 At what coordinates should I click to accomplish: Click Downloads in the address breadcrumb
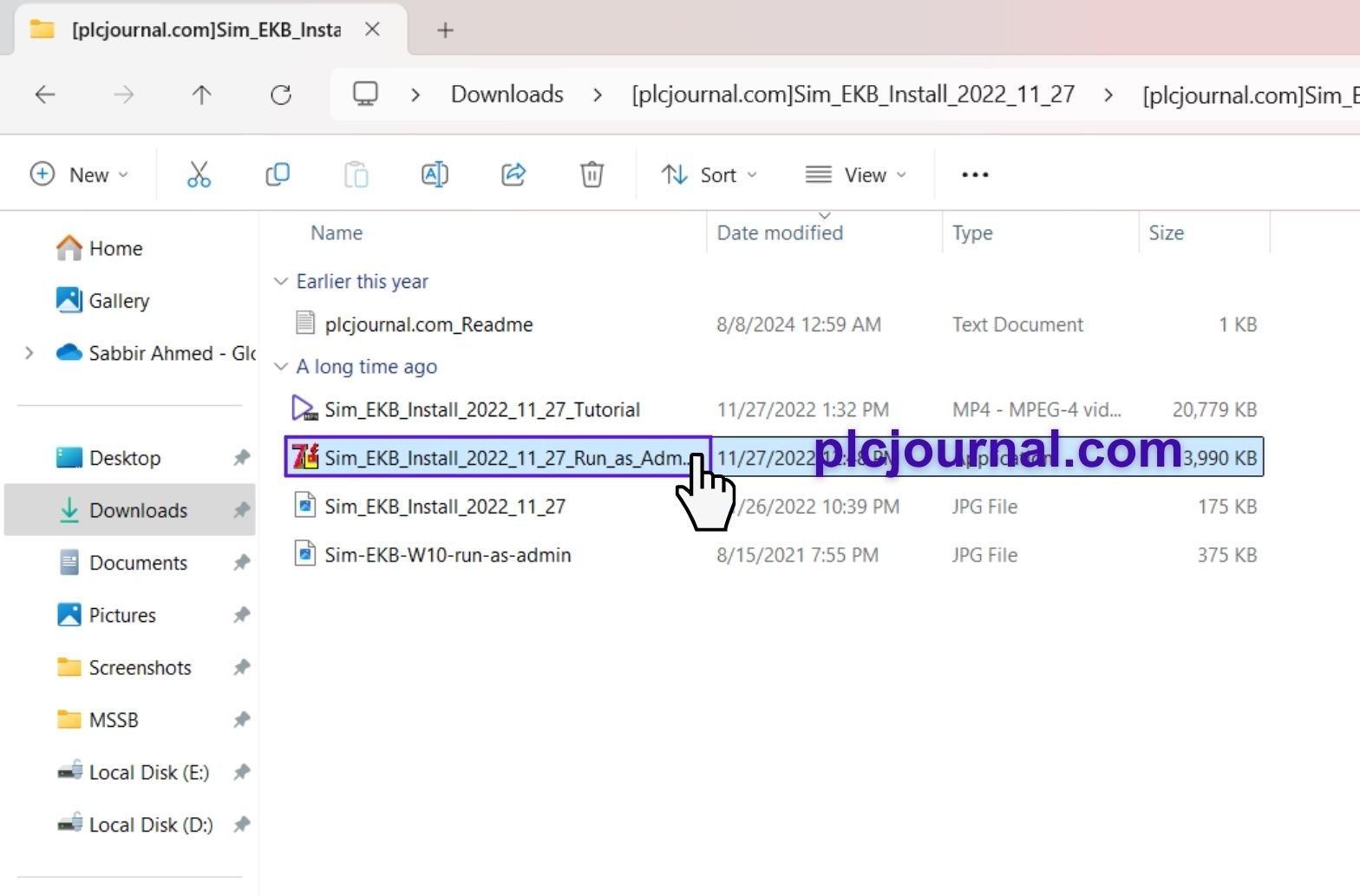(507, 95)
